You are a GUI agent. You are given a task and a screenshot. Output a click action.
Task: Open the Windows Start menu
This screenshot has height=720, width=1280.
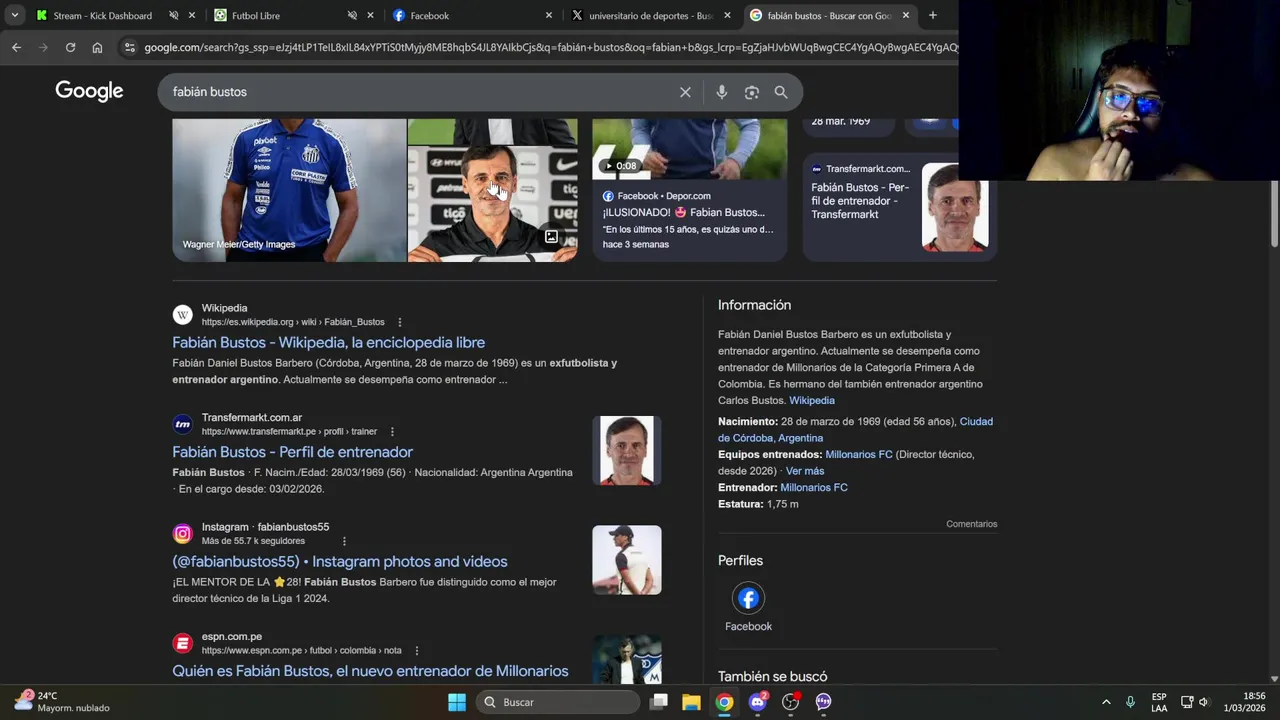(456, 702)
